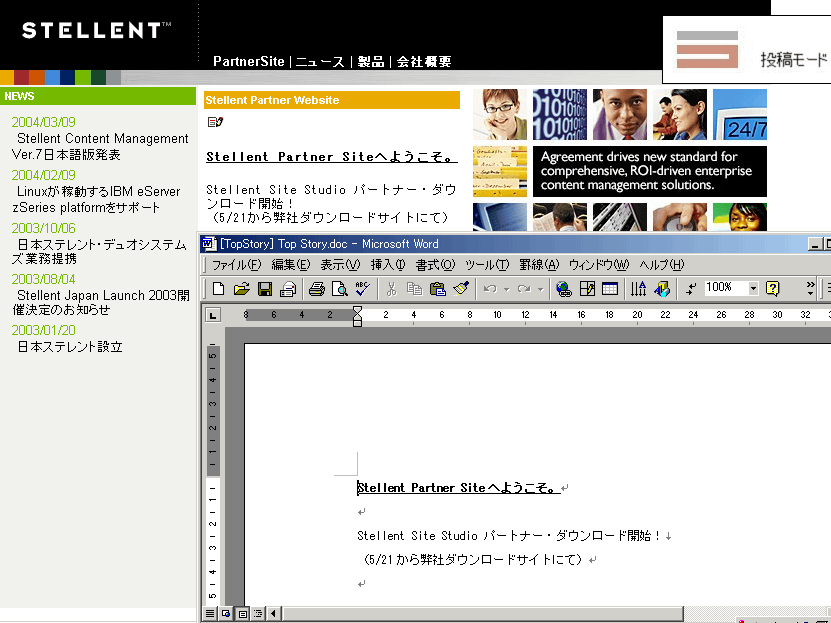The width and height of the screenshot is (831, 623).
Task: Expand the More Buttons toolbar chevron
Action: 810,289
